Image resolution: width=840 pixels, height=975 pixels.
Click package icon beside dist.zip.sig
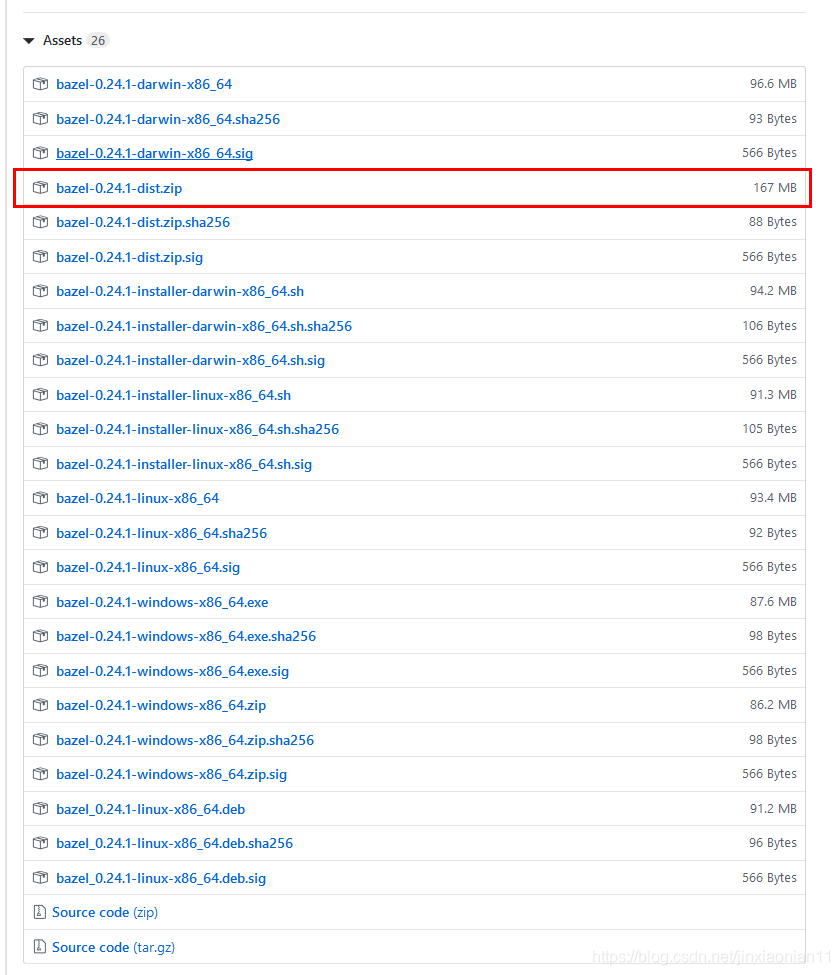40,256
